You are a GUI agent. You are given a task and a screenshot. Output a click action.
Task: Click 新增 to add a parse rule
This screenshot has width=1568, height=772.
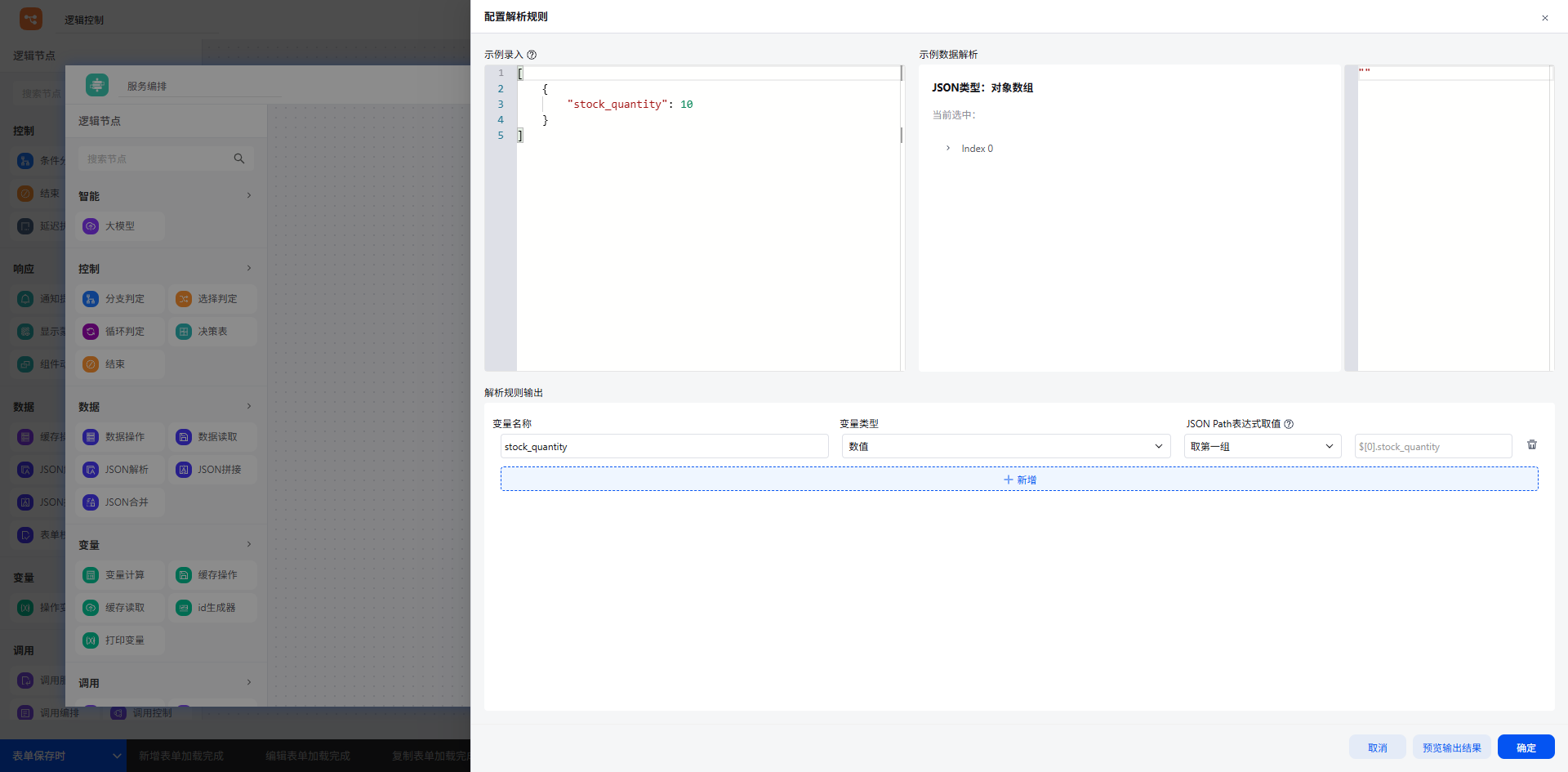point(1019,480)
